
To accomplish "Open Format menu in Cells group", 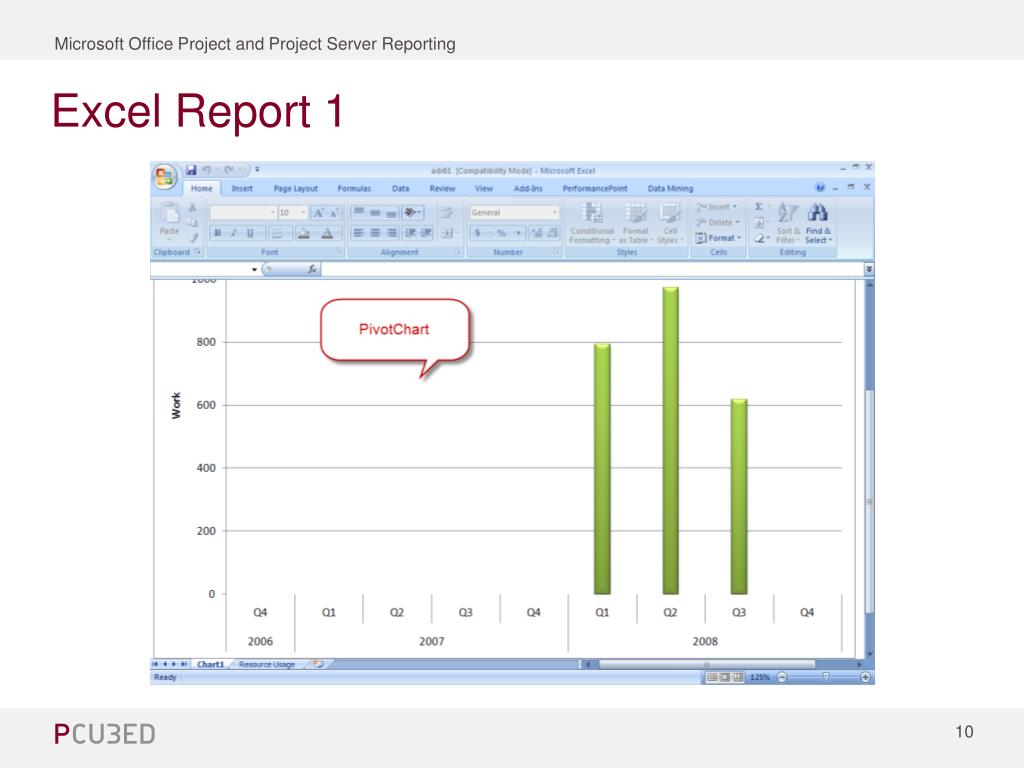I will (718, 238).
